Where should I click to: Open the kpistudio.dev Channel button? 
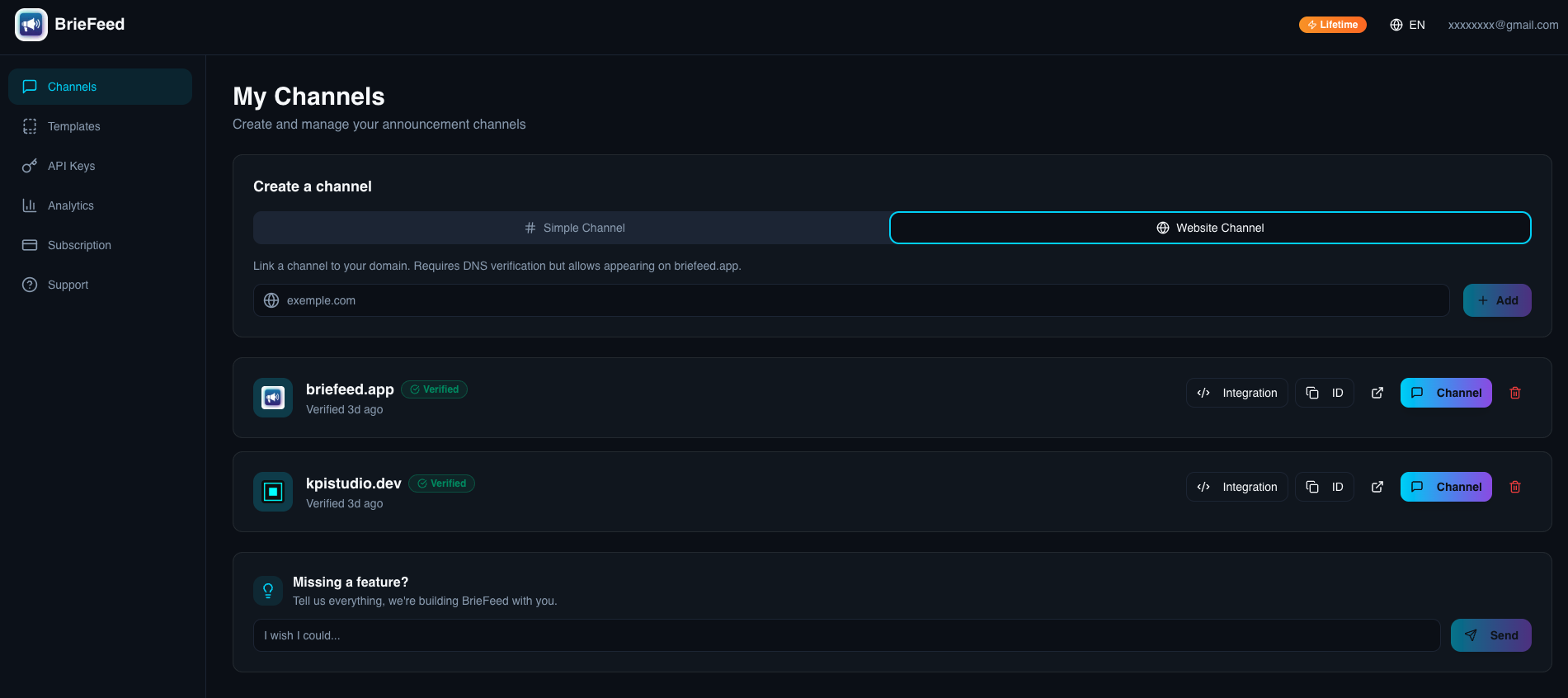pyautogui.click(x=1446, y=487)
